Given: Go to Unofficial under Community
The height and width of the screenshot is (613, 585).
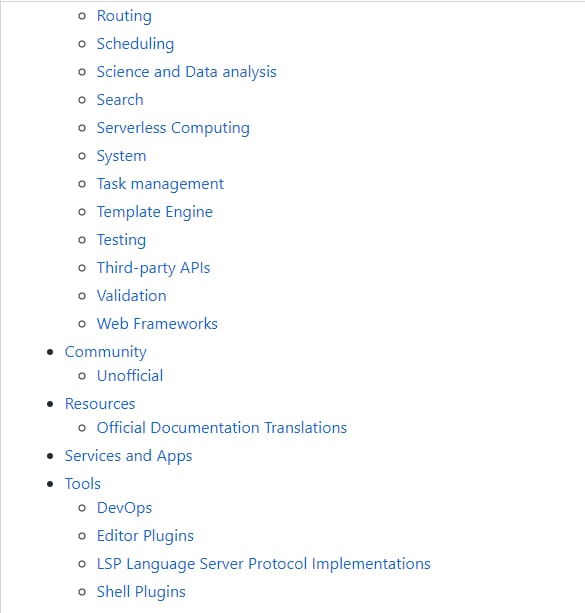Looking at the screenshot, I should 130,376.
